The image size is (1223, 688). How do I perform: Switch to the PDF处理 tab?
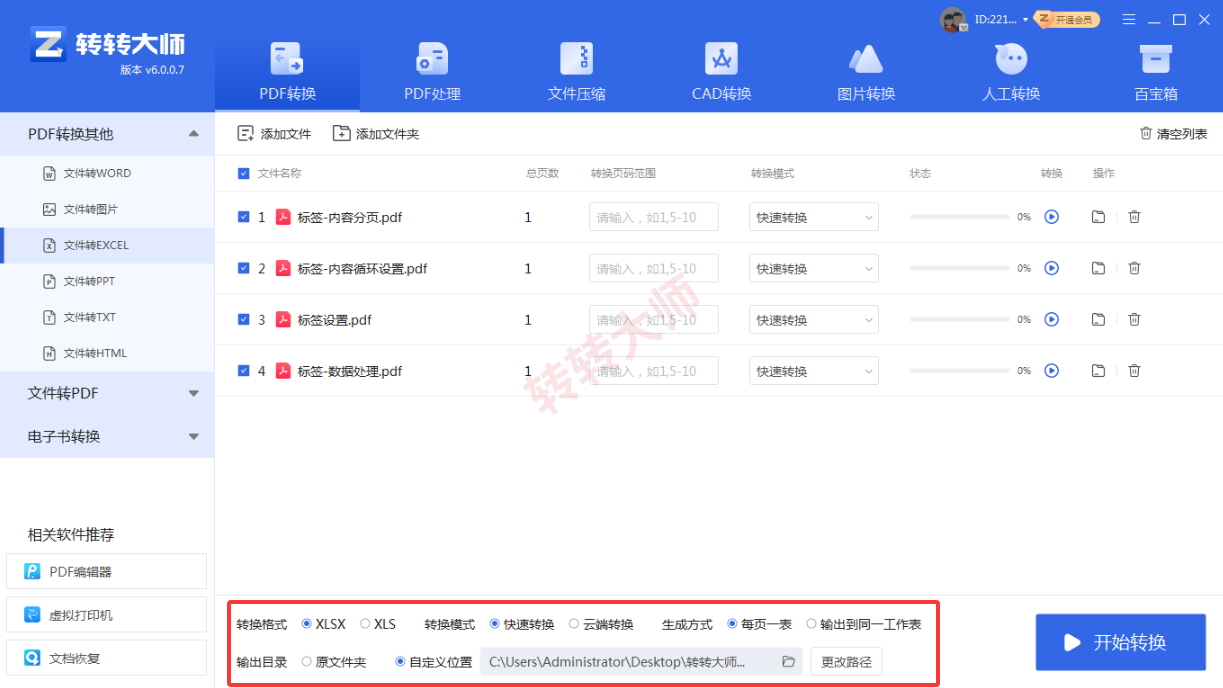(432, 71)
